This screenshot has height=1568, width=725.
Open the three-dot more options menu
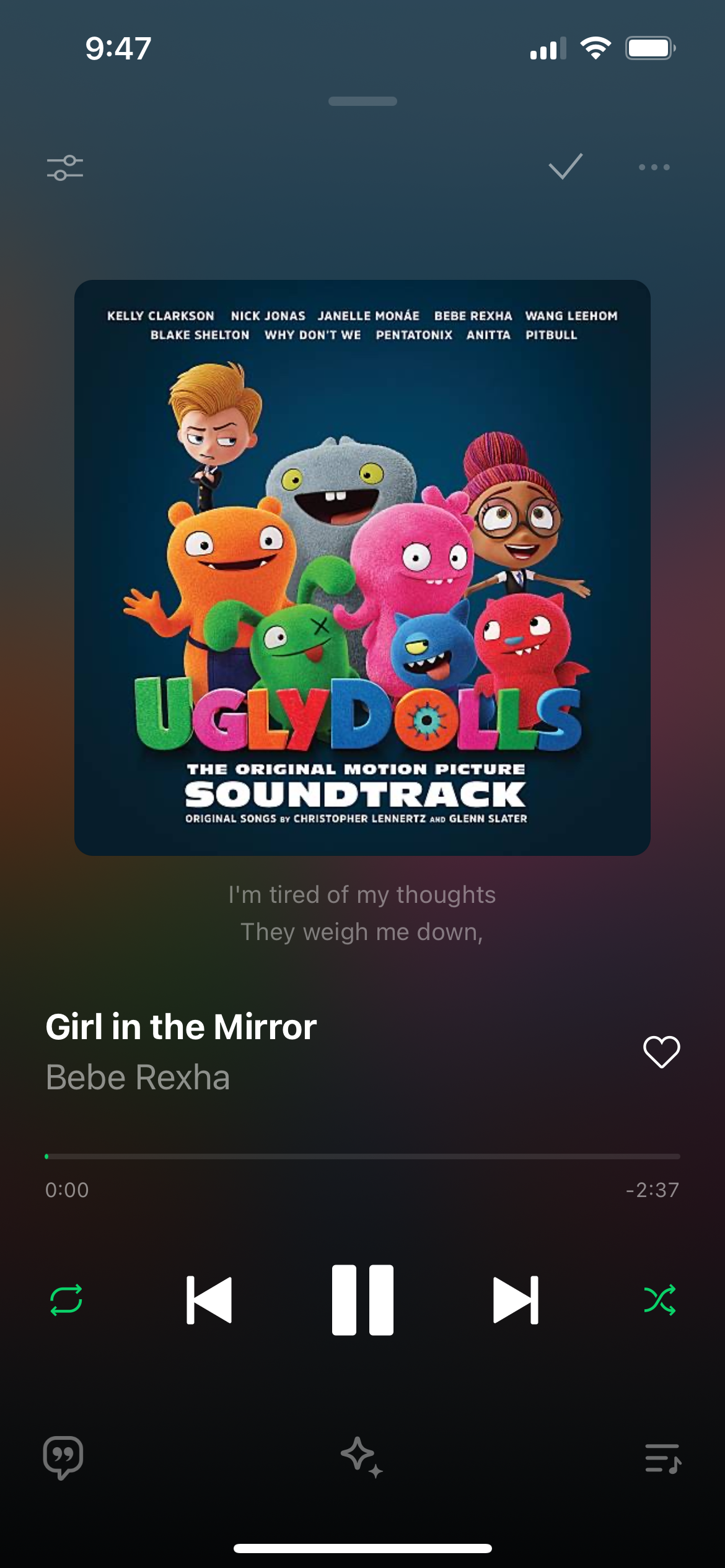tap(654, 167)
